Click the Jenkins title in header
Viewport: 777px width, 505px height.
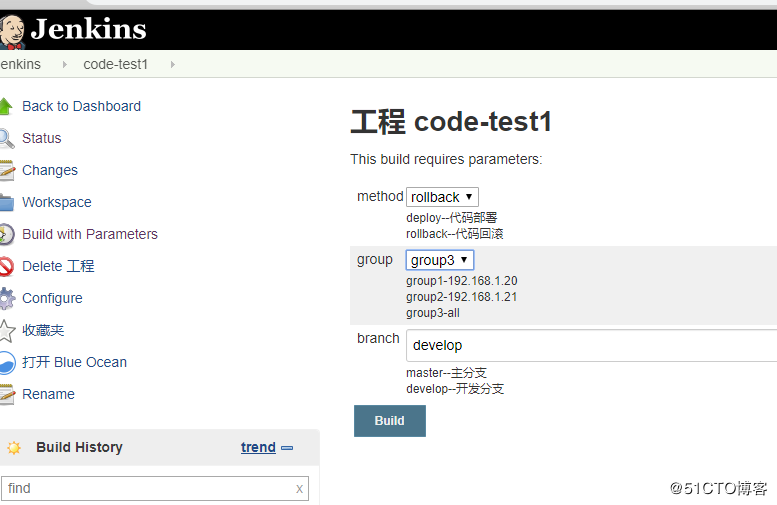88,29
